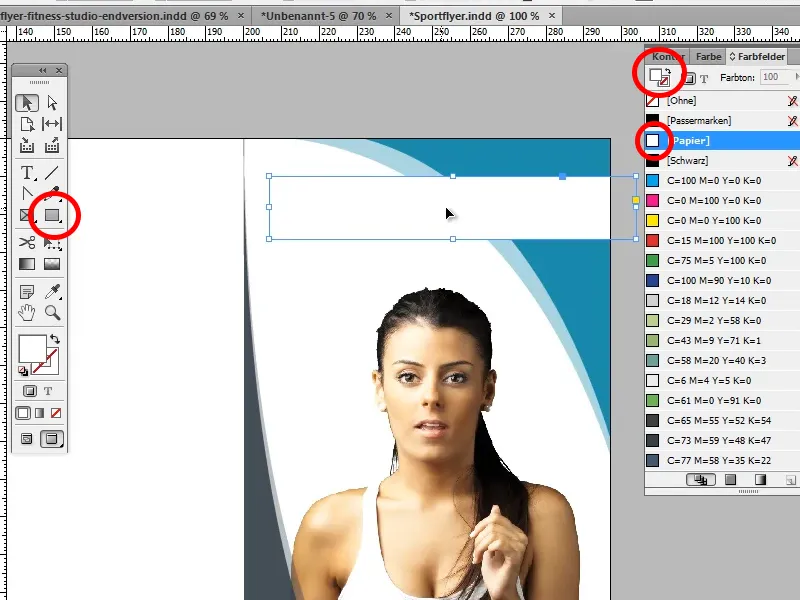Viewport: 800px width, 600px height.
Task: Show gradient swatches only button
Action: (x=760, y=480)
